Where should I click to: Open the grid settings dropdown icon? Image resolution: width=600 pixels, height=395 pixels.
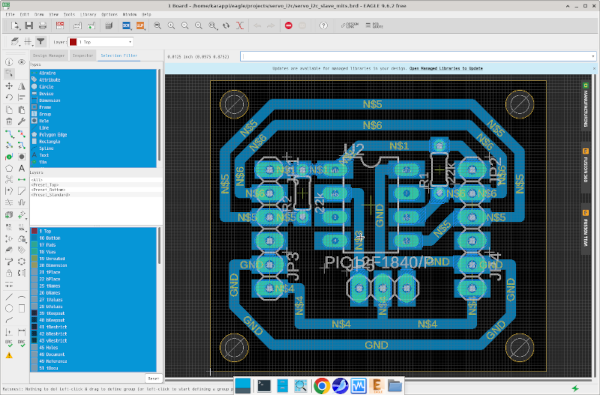click(x=28, y=41)
